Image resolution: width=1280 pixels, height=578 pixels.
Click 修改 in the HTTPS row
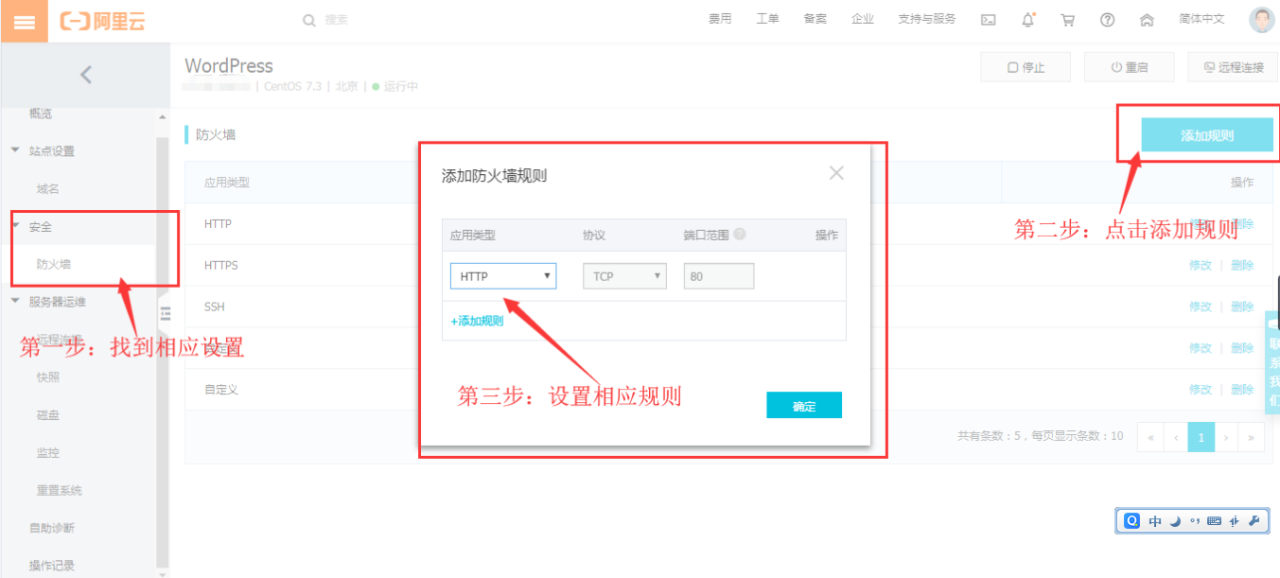(1200, 265)
